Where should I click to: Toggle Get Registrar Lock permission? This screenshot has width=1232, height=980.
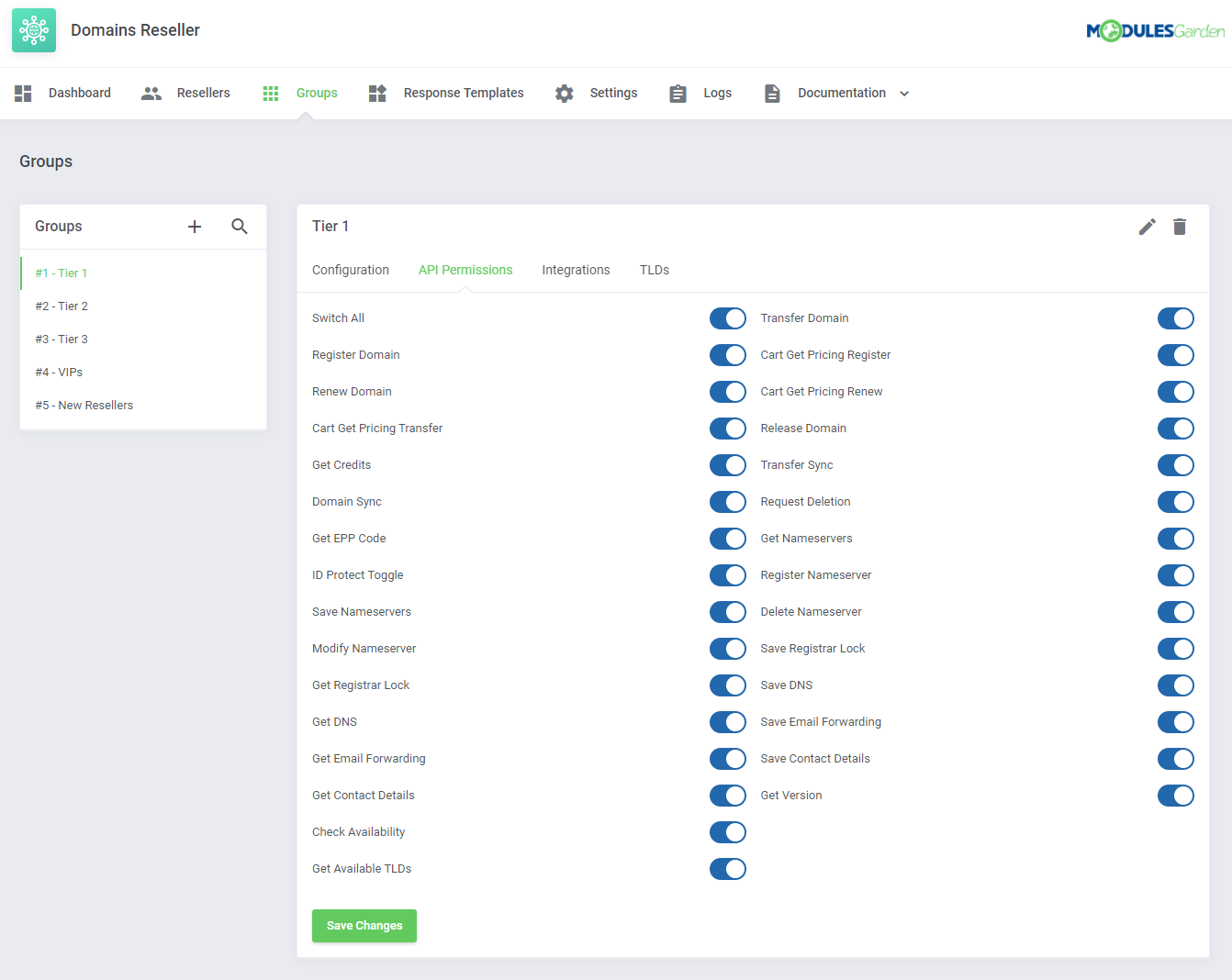(x=728, y=685)
